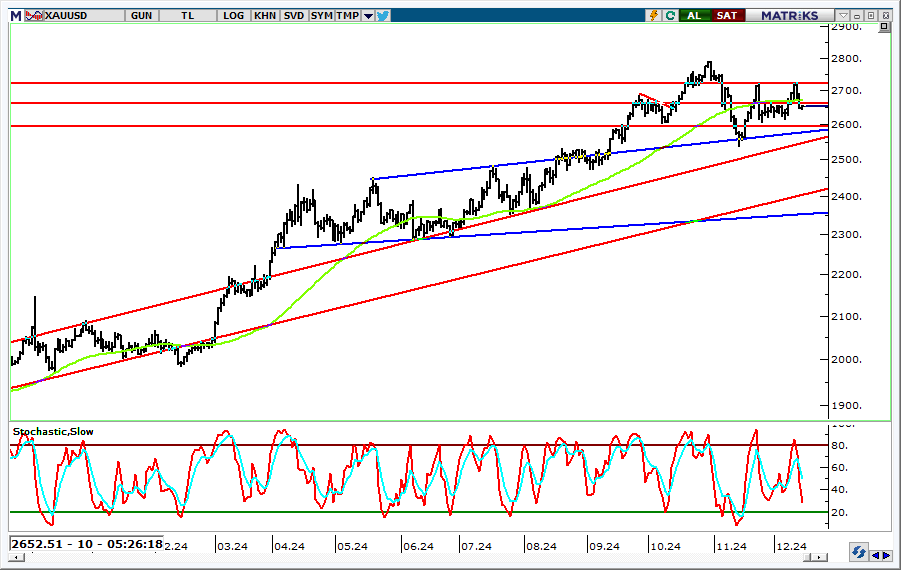The image size is (901, 570).
Task: Click the red SAT sell button
Action: [x=726, y=15]
